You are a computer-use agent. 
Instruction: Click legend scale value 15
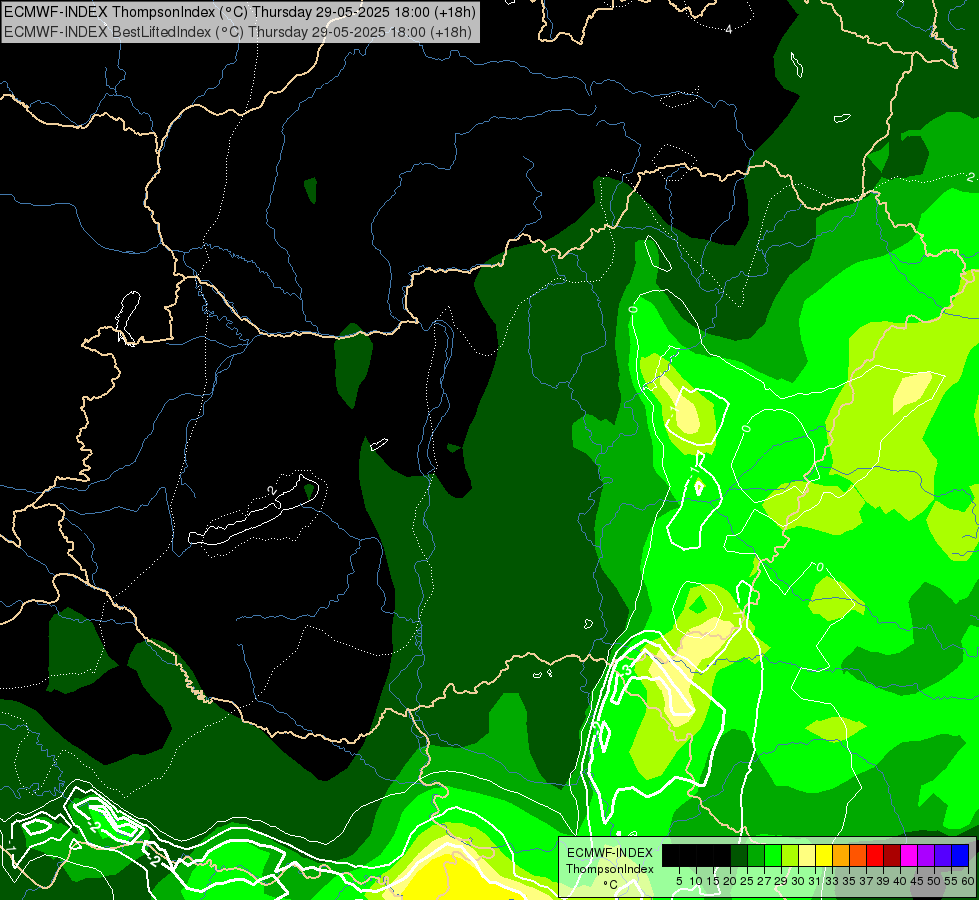pos(713,881)
